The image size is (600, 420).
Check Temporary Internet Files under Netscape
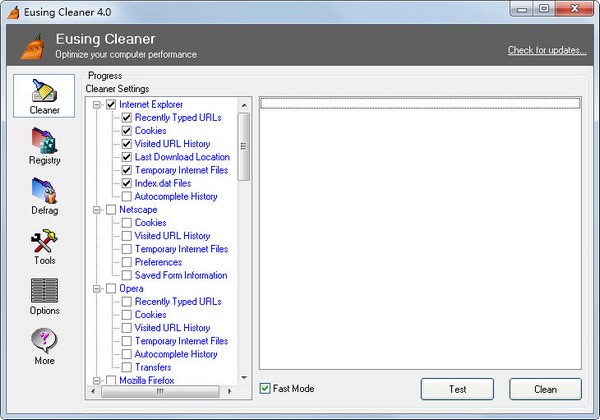tap(127, 249)
